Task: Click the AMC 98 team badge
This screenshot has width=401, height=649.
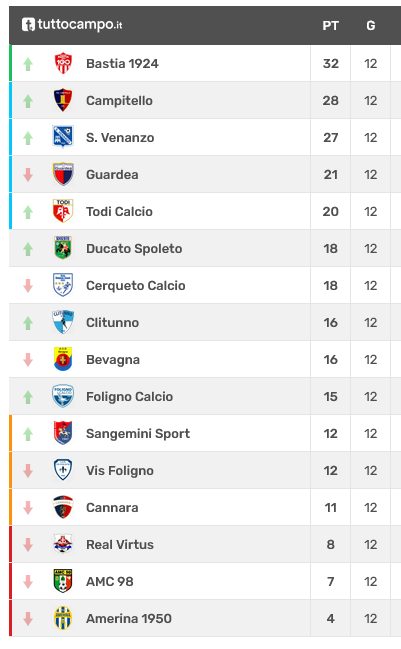Action: 63,581
